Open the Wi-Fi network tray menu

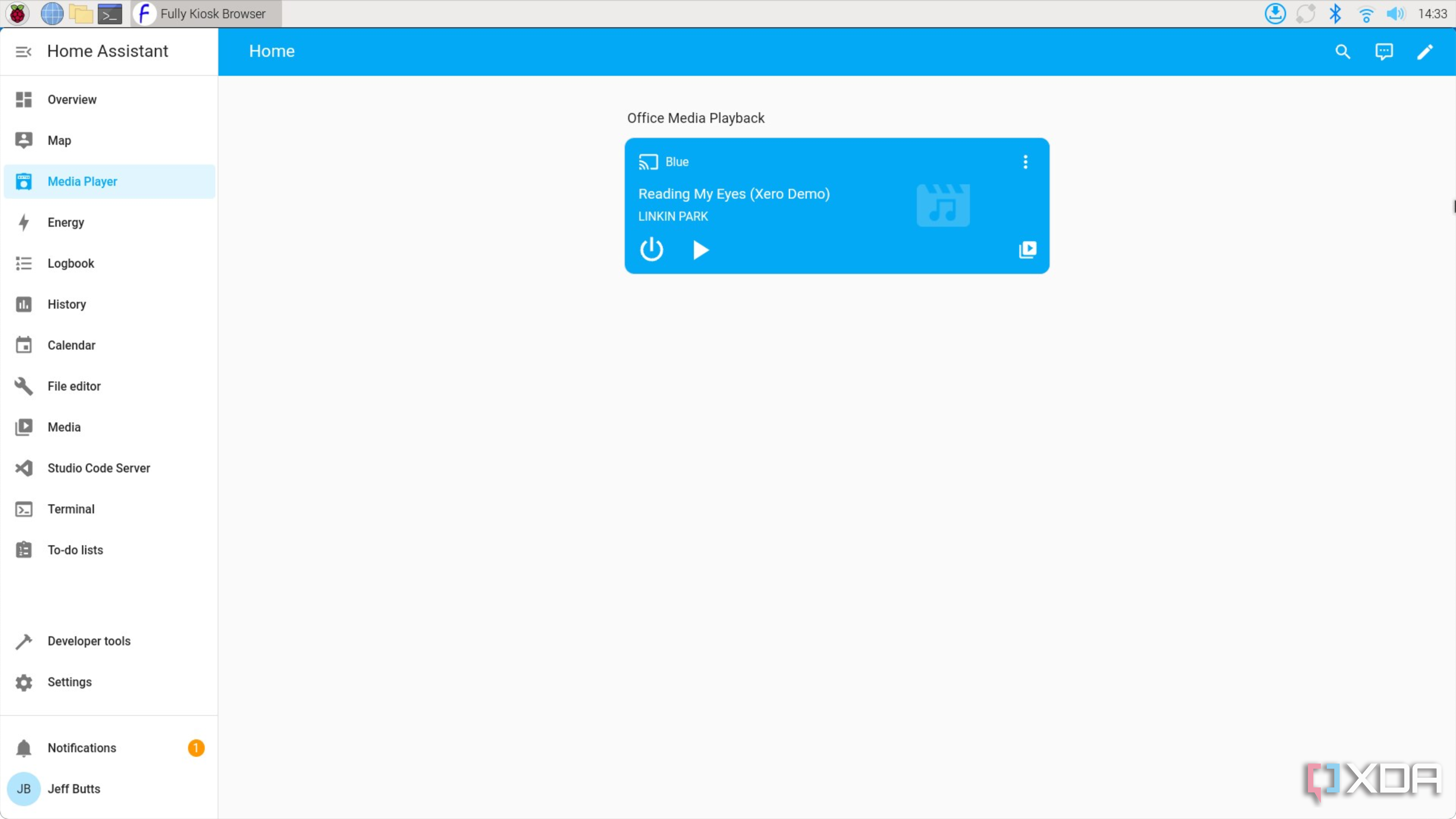tap(1365, 14)
